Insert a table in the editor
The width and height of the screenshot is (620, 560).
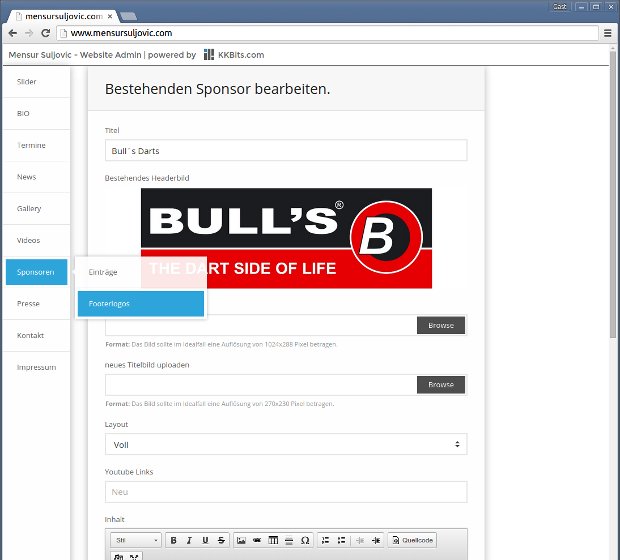pos(273,540)
